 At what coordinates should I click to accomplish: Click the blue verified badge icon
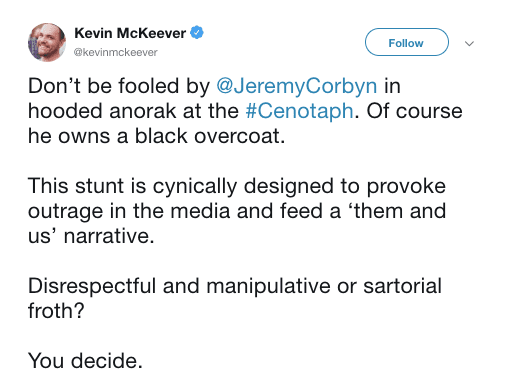click(197, 33)
